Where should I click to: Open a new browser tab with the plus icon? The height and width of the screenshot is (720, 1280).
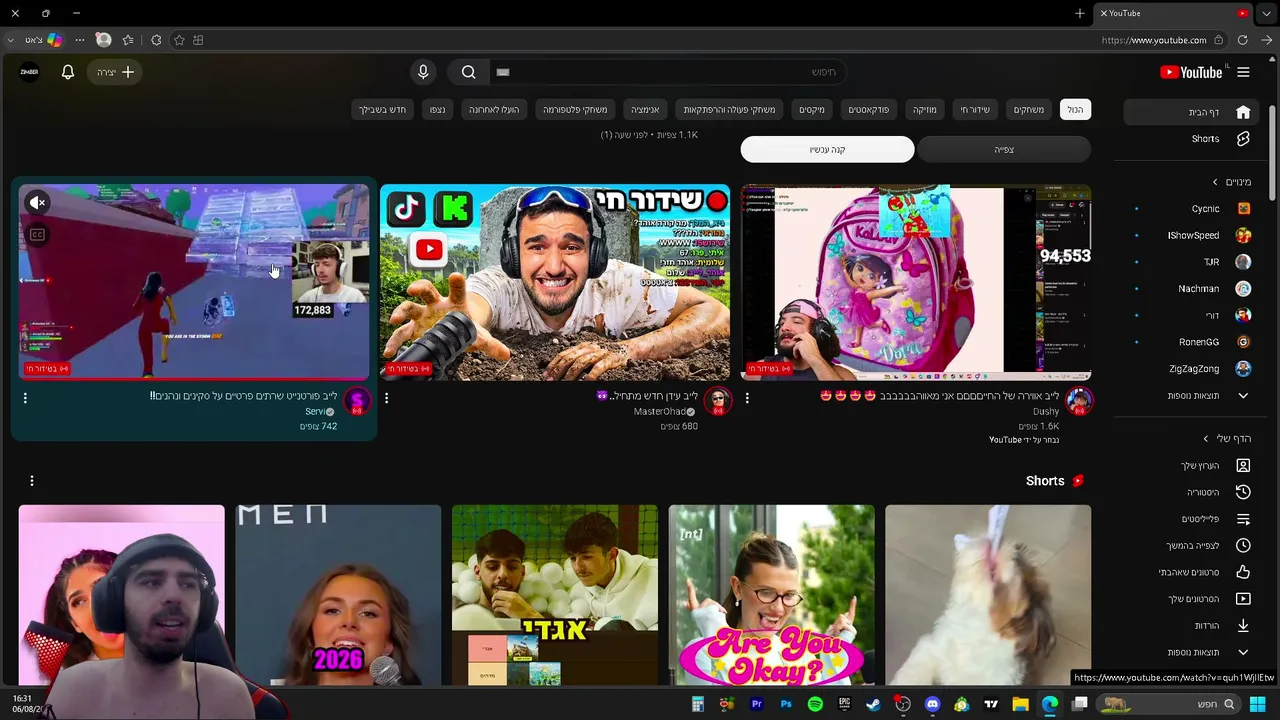coord(1080,13)
